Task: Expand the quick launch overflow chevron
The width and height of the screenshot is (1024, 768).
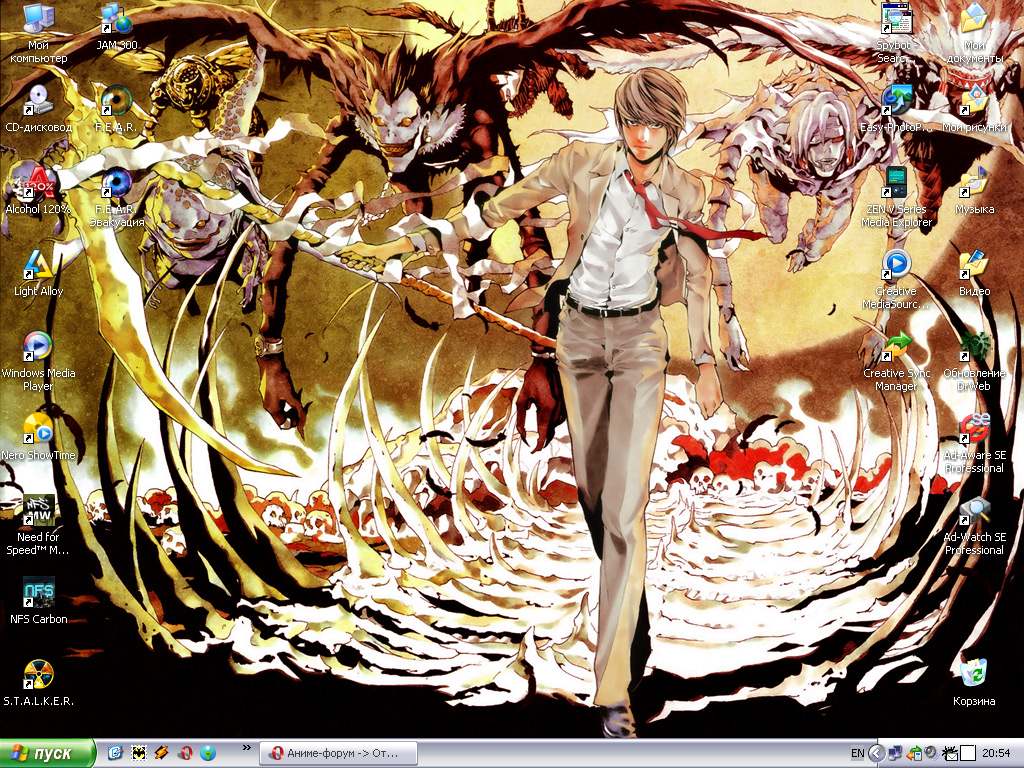Action: click(x=246, y=748)
